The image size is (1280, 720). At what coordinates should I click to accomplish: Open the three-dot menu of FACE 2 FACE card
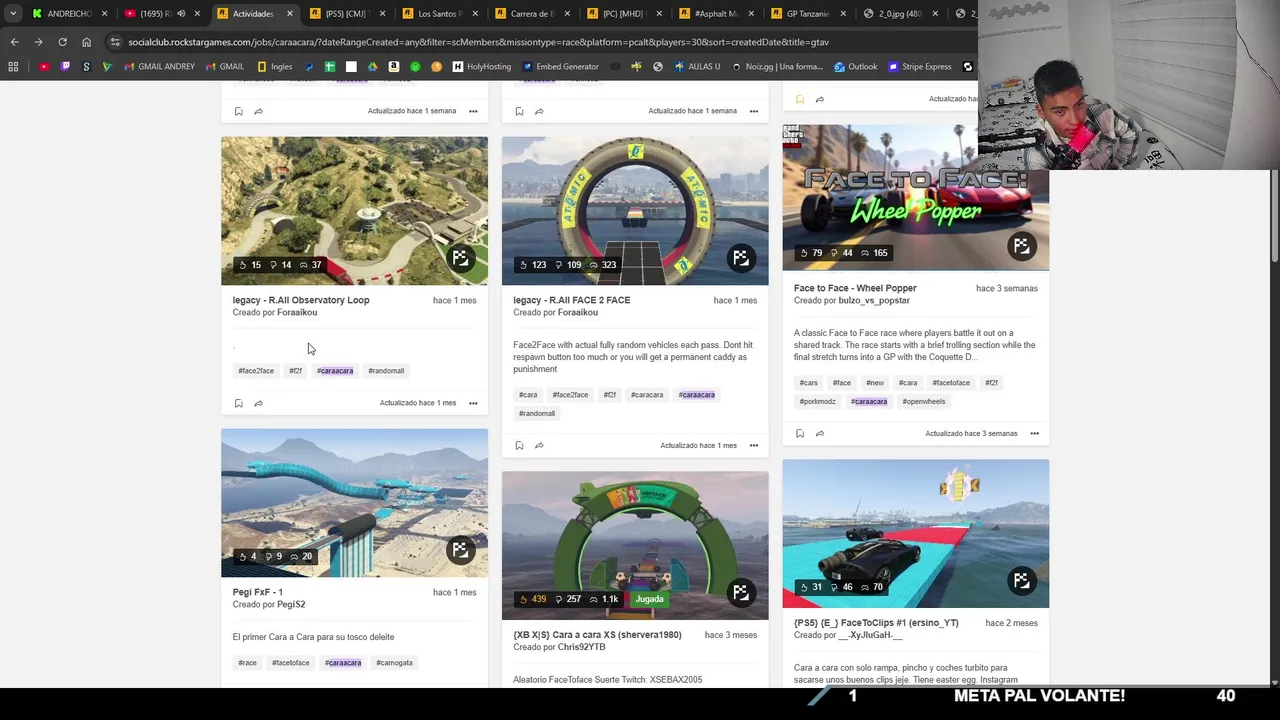754,445
